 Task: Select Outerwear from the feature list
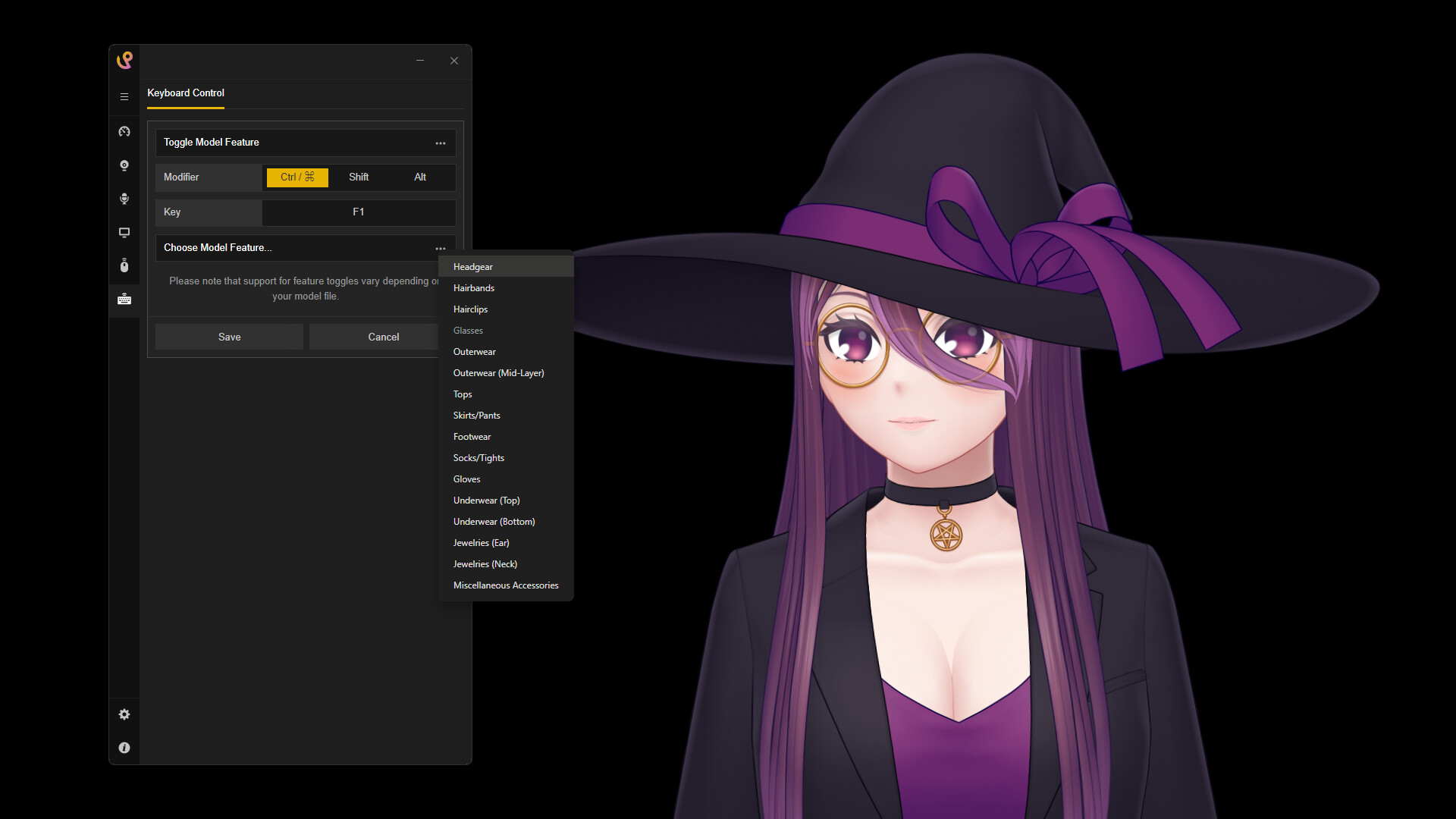pos(474,351)
